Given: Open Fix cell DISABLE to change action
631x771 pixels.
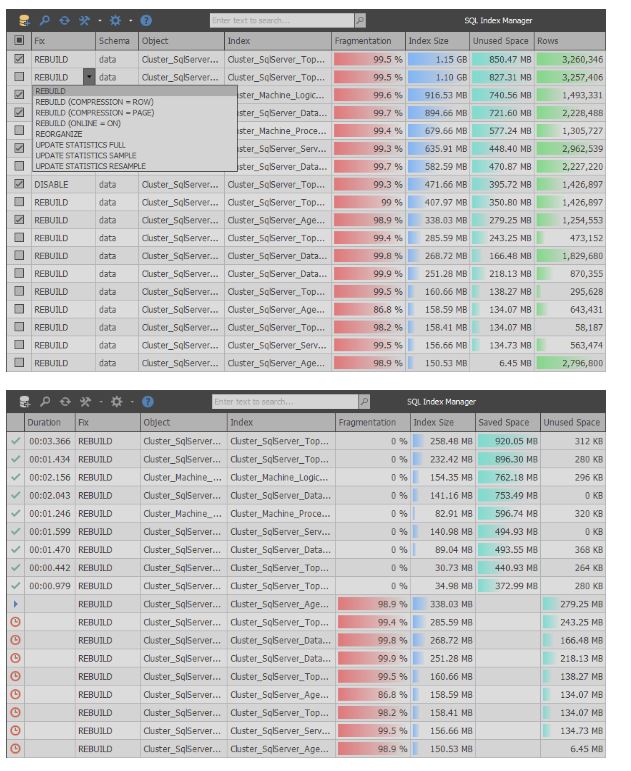Looking at the screenshot, I should (x=63, y=184).
